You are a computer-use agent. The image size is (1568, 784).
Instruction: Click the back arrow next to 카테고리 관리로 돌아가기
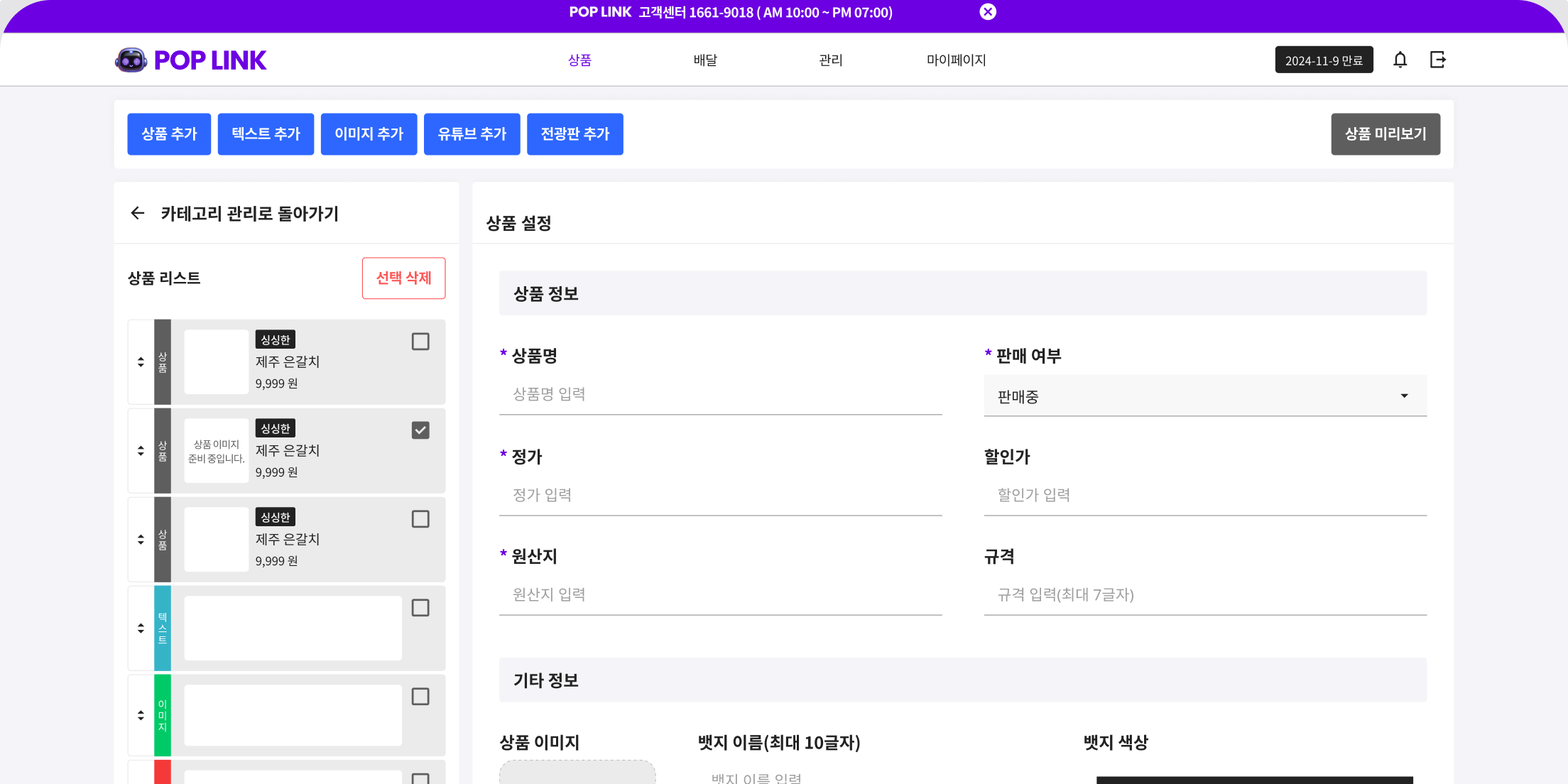pyautogui.click(x=138, y=213)
